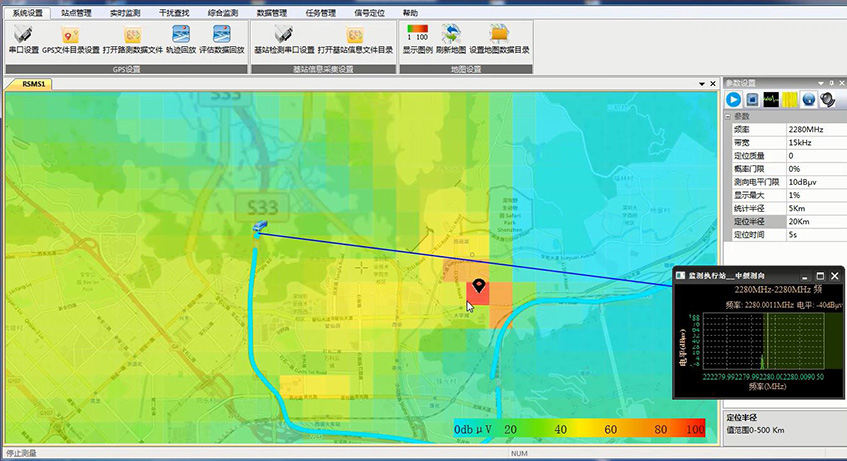Click 刷新地图 refresh map icon
Image resolution: width=847 pixels, height=461 pixels.
(x=450, y=39)
